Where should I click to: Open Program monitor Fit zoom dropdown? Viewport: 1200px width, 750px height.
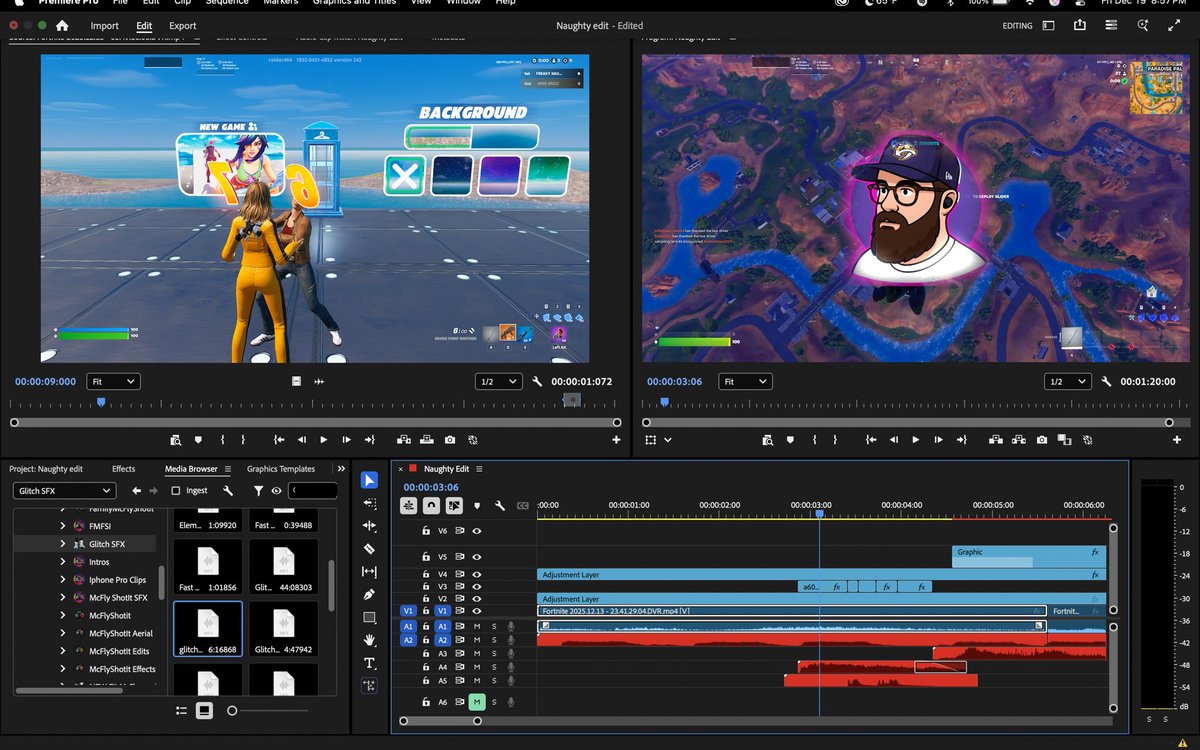tap(745, 382)
